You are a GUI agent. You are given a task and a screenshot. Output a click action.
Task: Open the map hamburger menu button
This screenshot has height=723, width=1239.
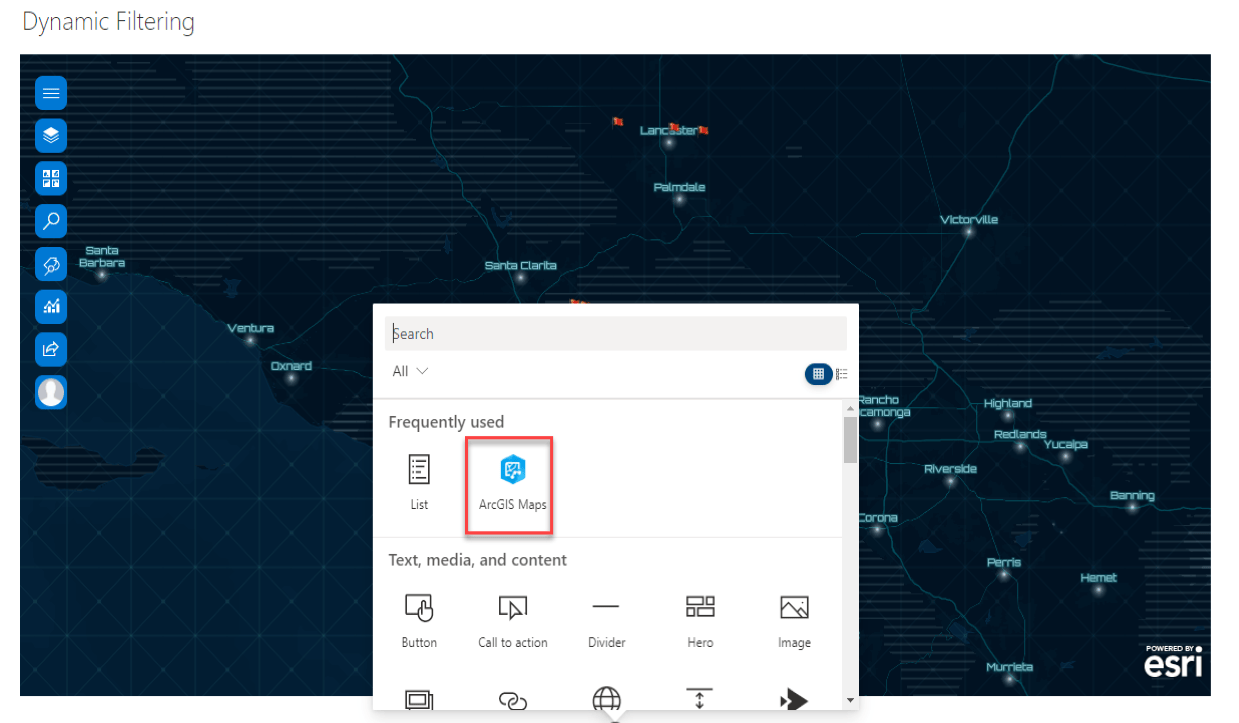[51, 93]
